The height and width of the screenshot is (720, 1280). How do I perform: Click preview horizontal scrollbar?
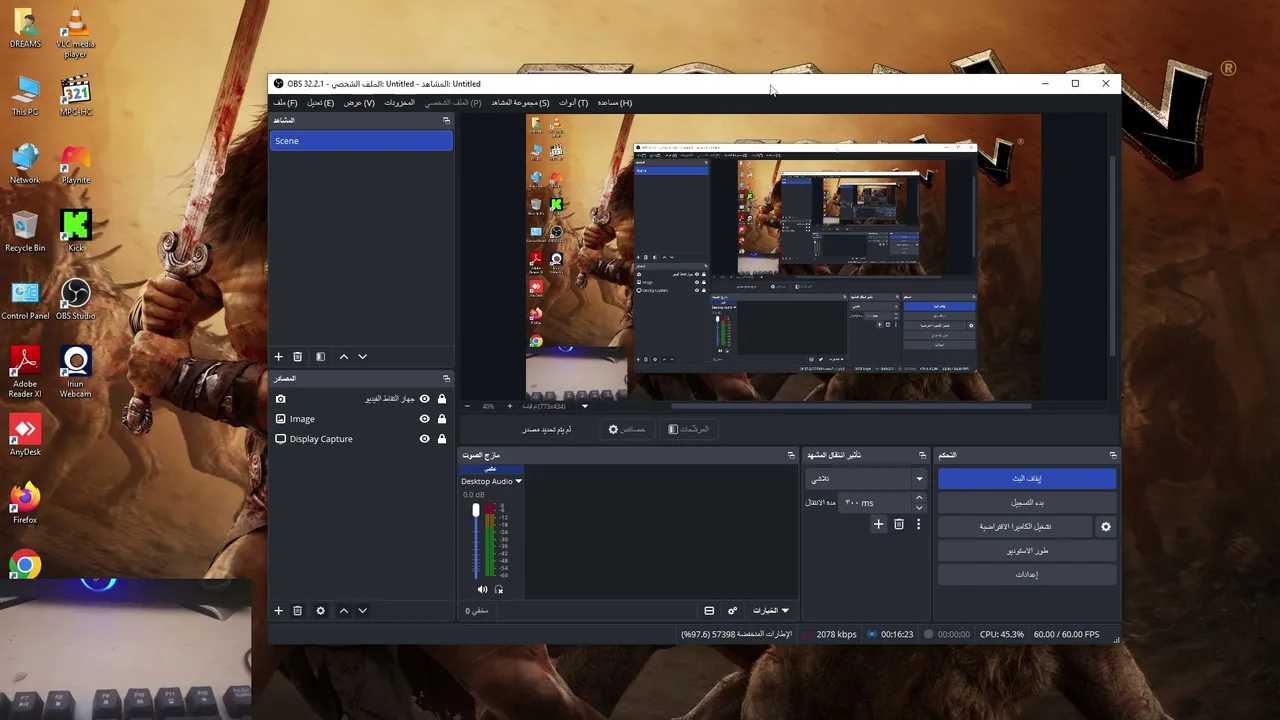coord(850,406)
